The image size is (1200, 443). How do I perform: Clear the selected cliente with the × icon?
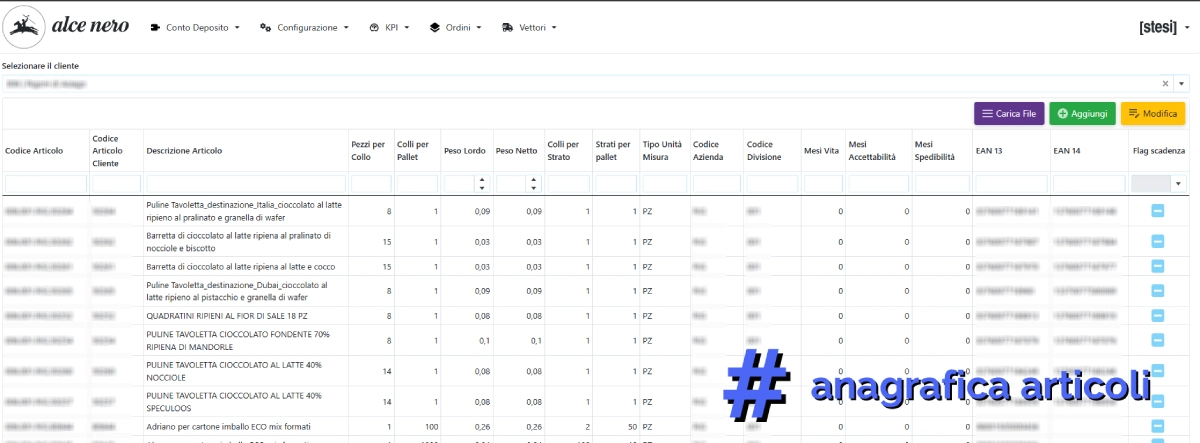tap(1165, 84)
